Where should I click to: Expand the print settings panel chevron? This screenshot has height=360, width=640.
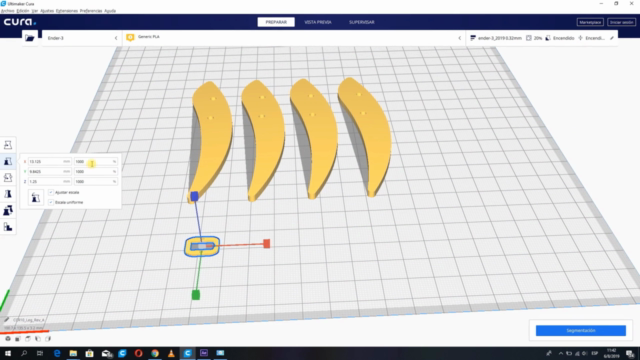[460, 38]
